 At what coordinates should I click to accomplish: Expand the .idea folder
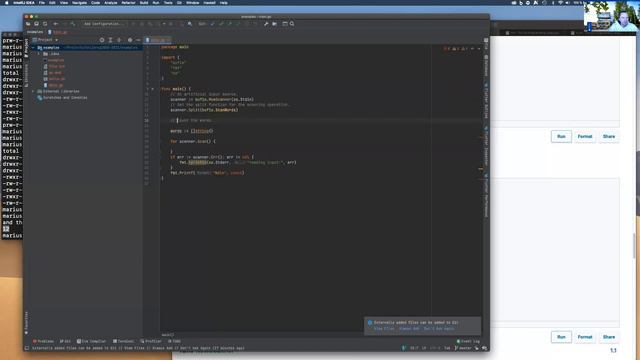(39, 54)
